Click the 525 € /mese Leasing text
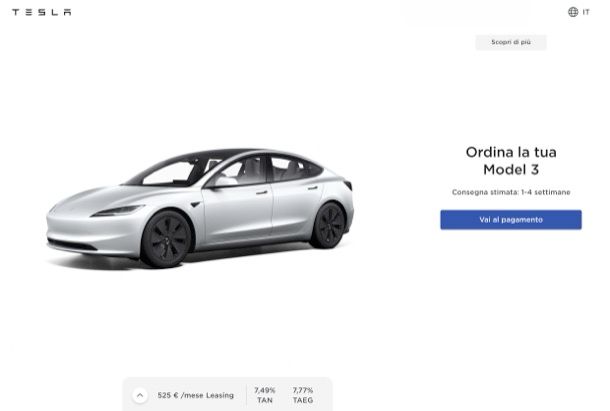The width and height of the screenshot is (610, 411). (196, 395)
